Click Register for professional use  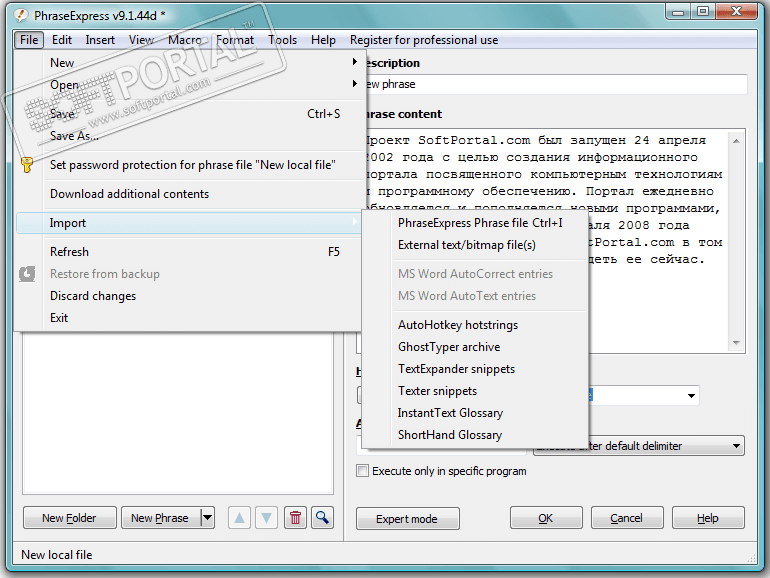click(x=424, y=40)
